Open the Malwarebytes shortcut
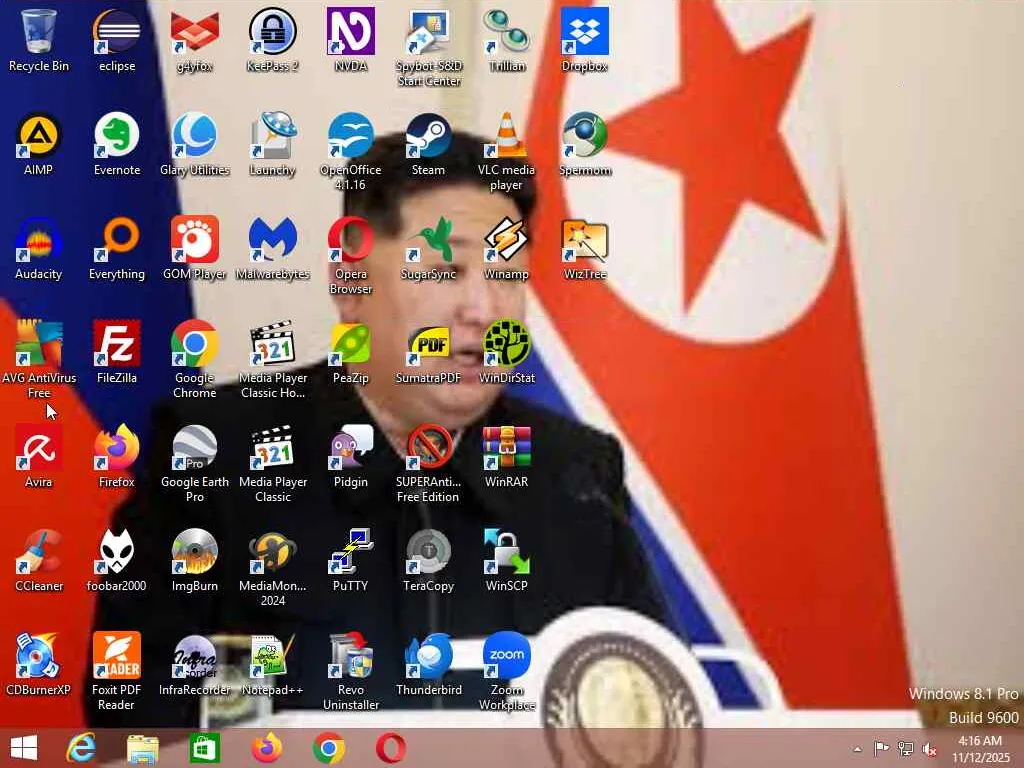 (x=273, y=248)
